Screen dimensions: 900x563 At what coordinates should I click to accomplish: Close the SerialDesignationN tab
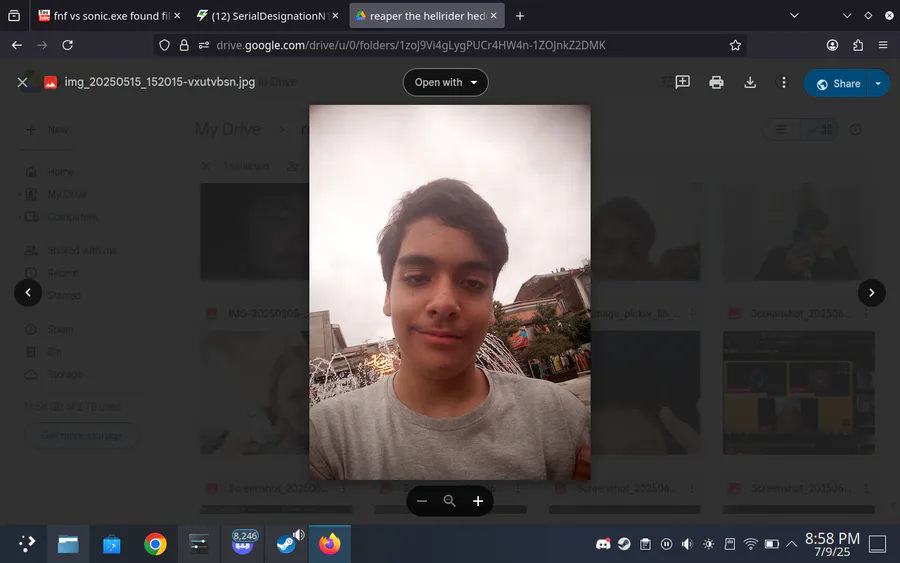click(x=335, y=16)
